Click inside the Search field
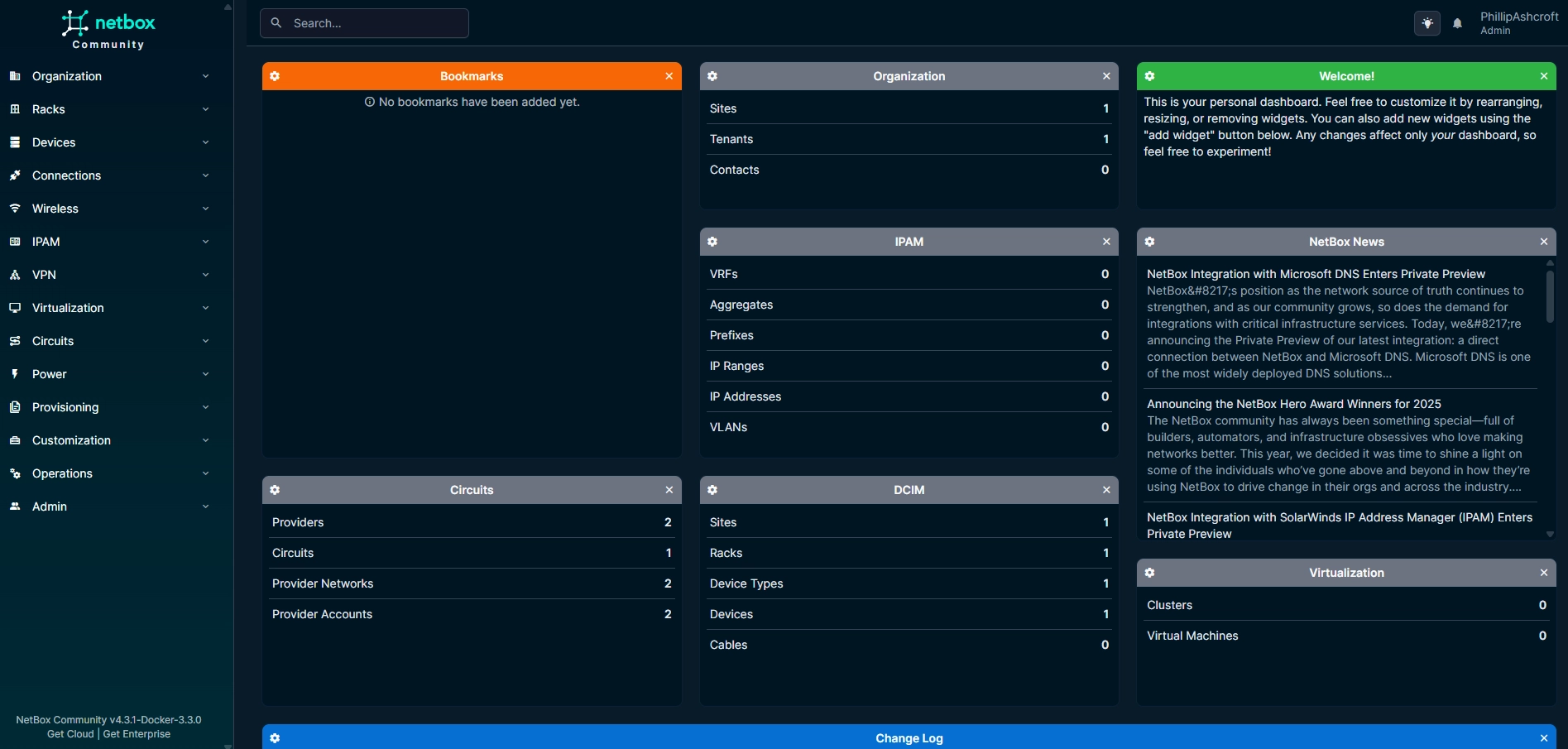 [x=364, y=23]
